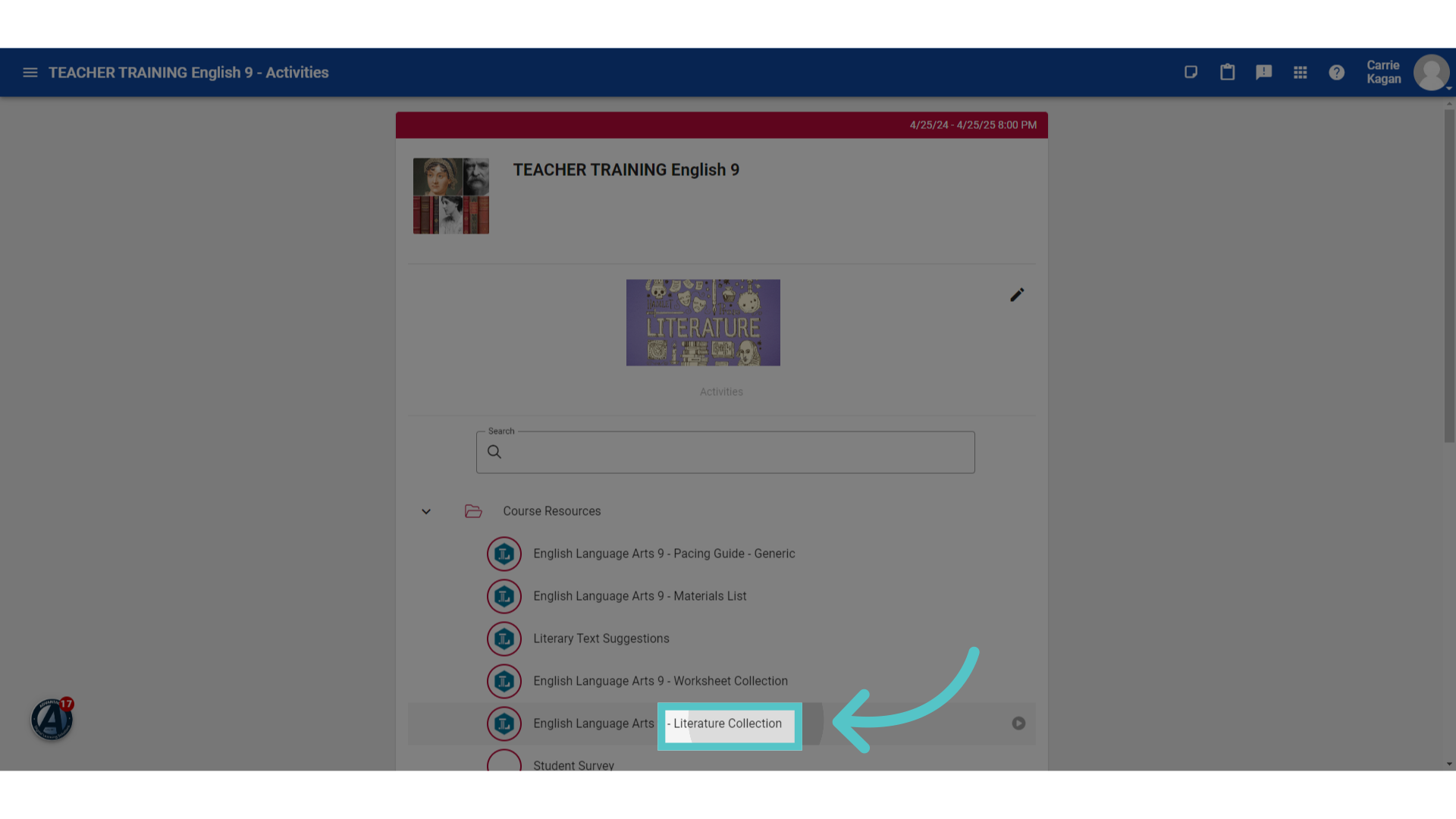Click in the Search field

[725, 453]
